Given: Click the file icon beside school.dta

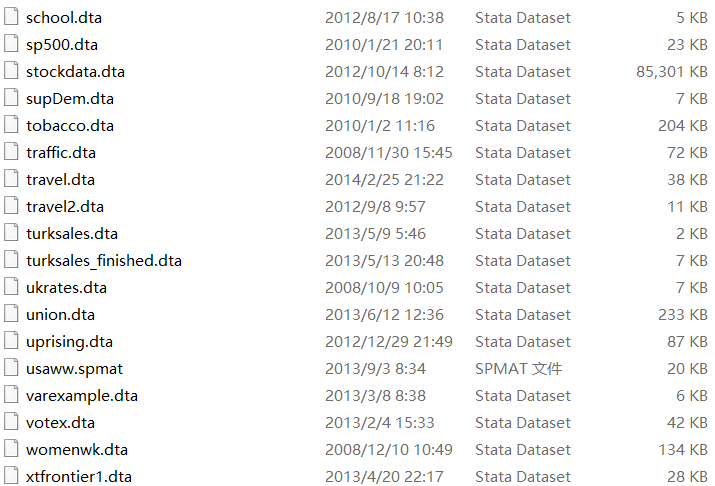Looking at the screenshot, I should click(x=10, y=17).
